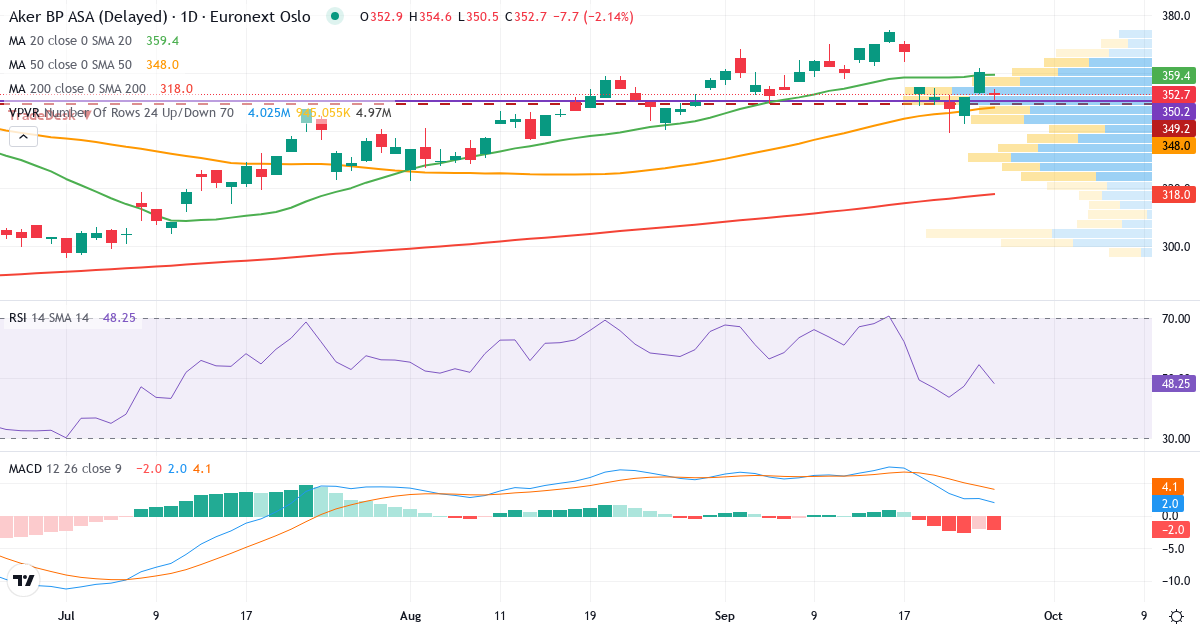Click the 4.97M VPVR total volume value
The width and height of the screenshot is (1200, 630).
(x=374, y=113)
